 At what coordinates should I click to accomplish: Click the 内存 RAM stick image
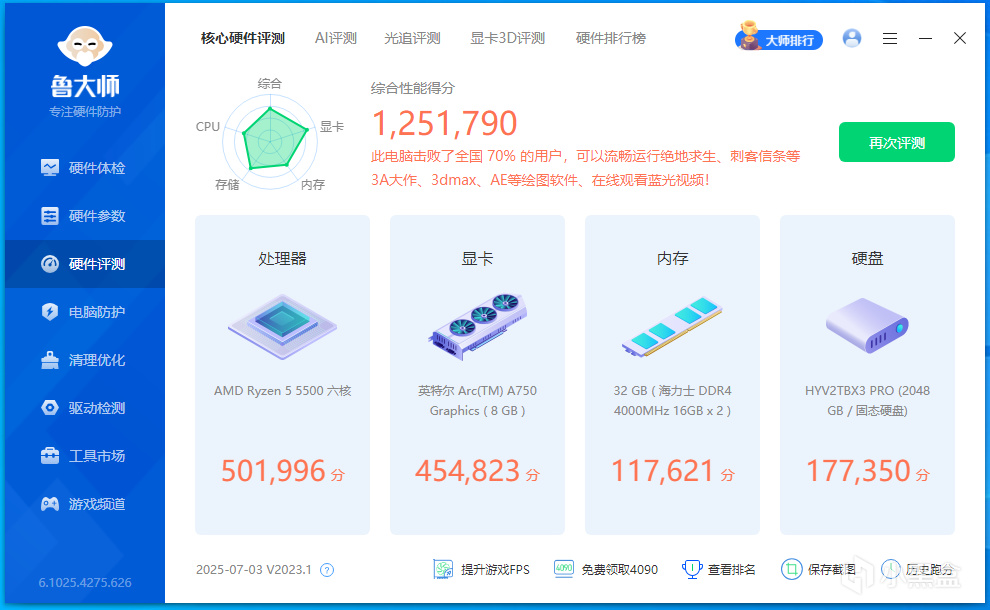click(672, 326)
